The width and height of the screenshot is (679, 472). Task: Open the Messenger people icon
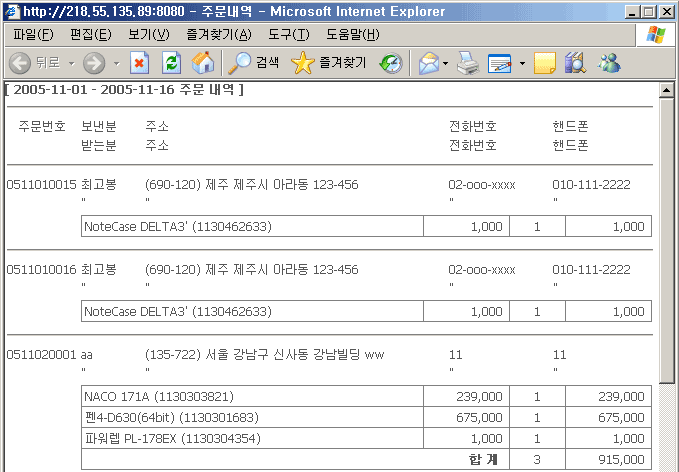coord(608,63)
